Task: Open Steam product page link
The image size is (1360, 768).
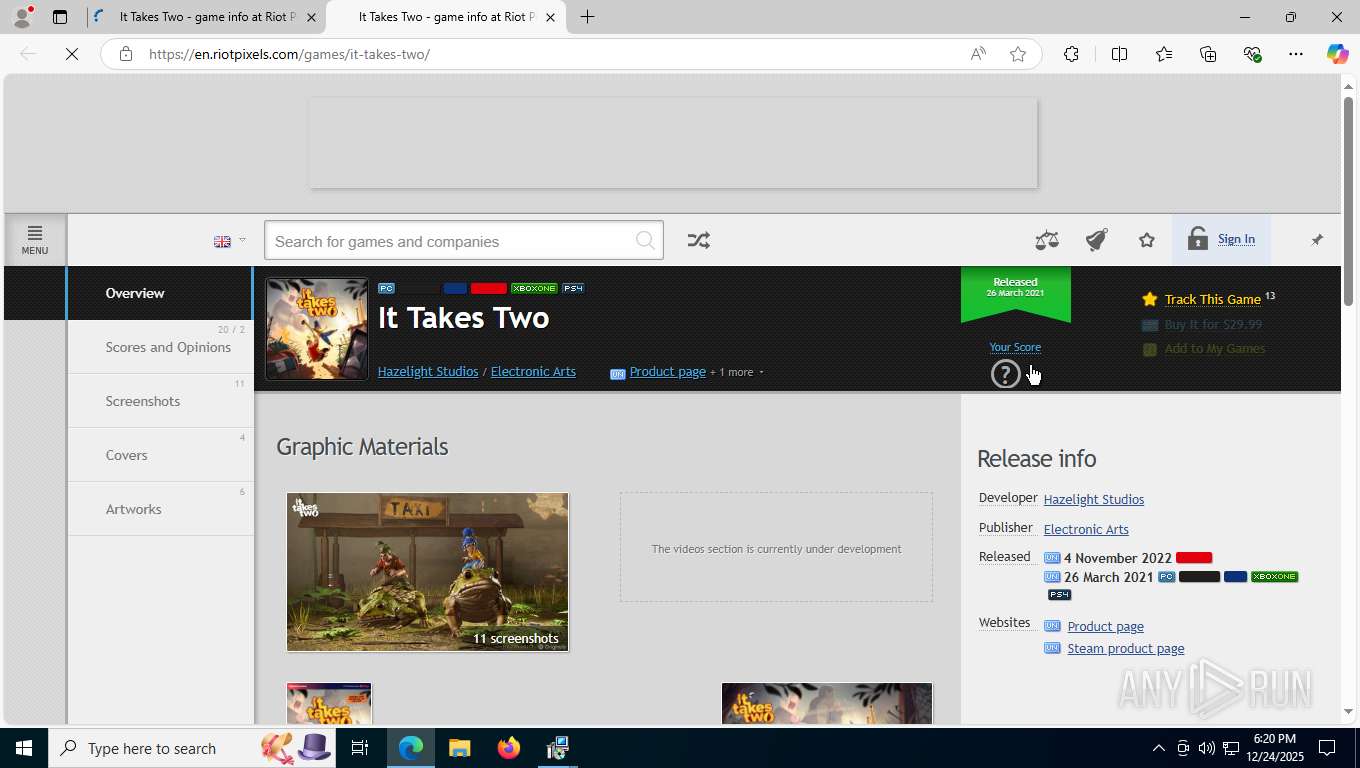Action: (x=1125, y=648)
